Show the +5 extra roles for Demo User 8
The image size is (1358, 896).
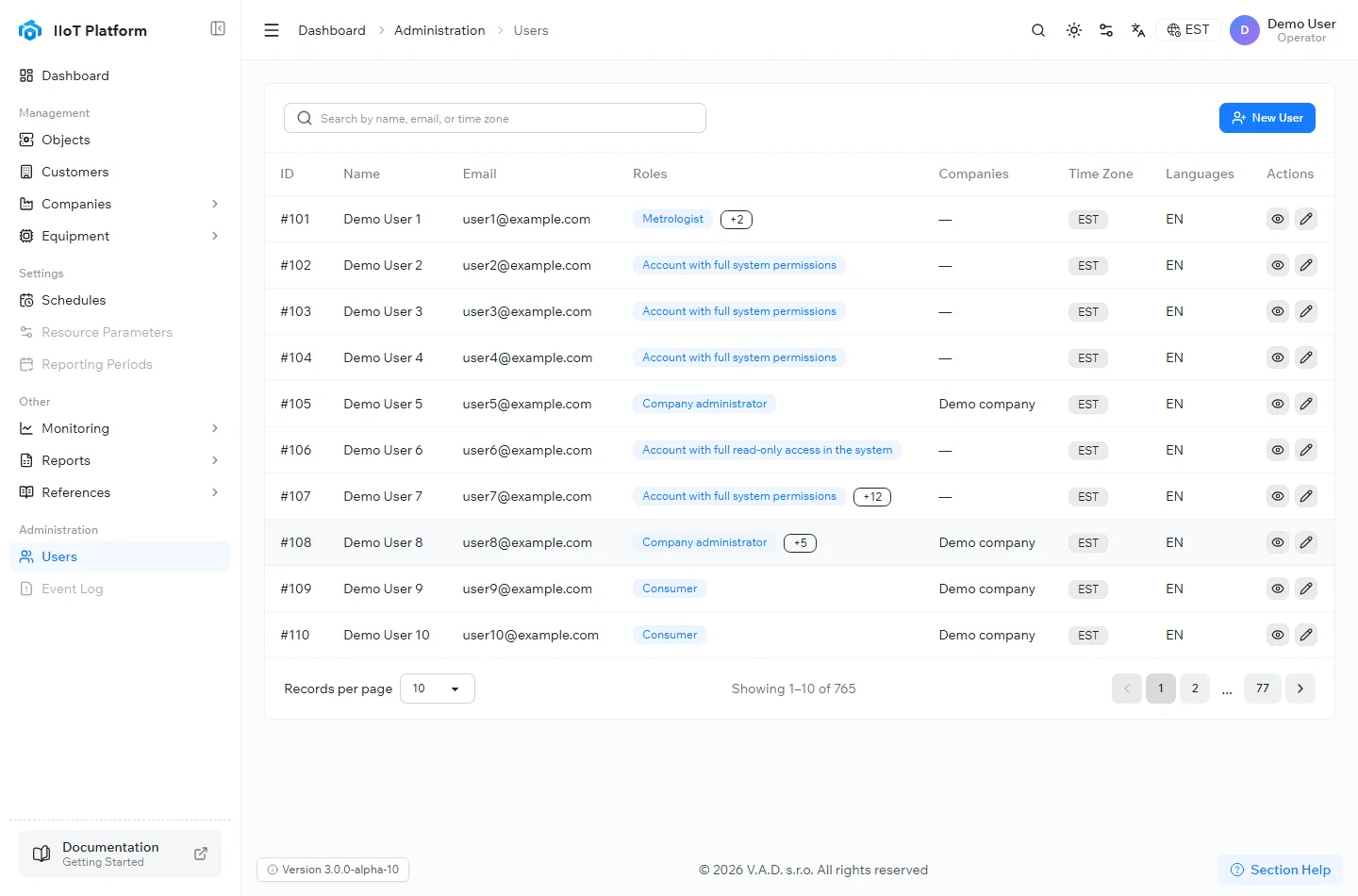point(800,543)
